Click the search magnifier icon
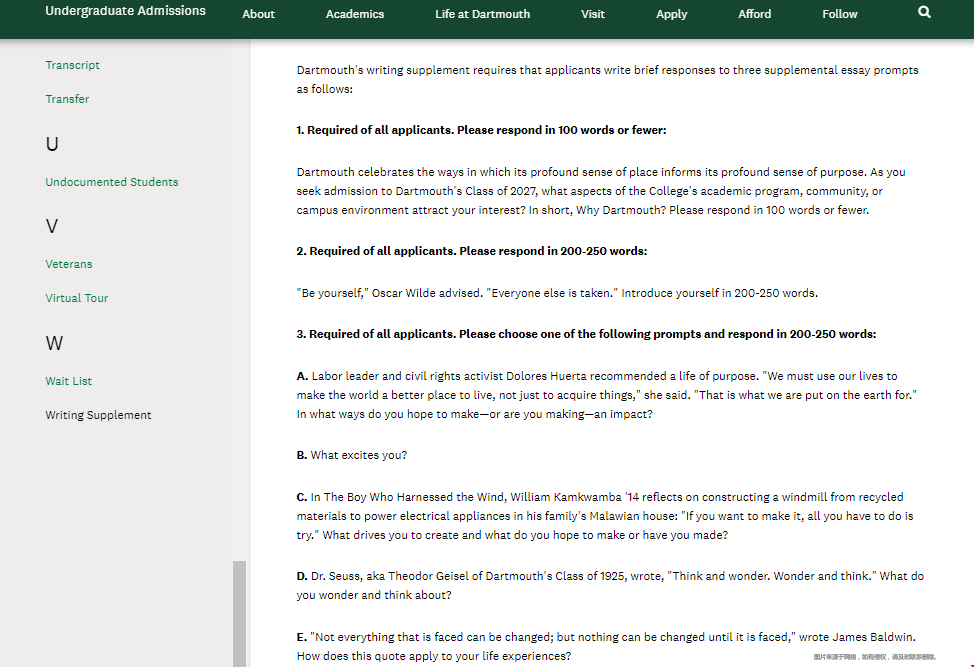Image resolution: width=974 pixels, height=667 pixels. [x=924, y=12]
